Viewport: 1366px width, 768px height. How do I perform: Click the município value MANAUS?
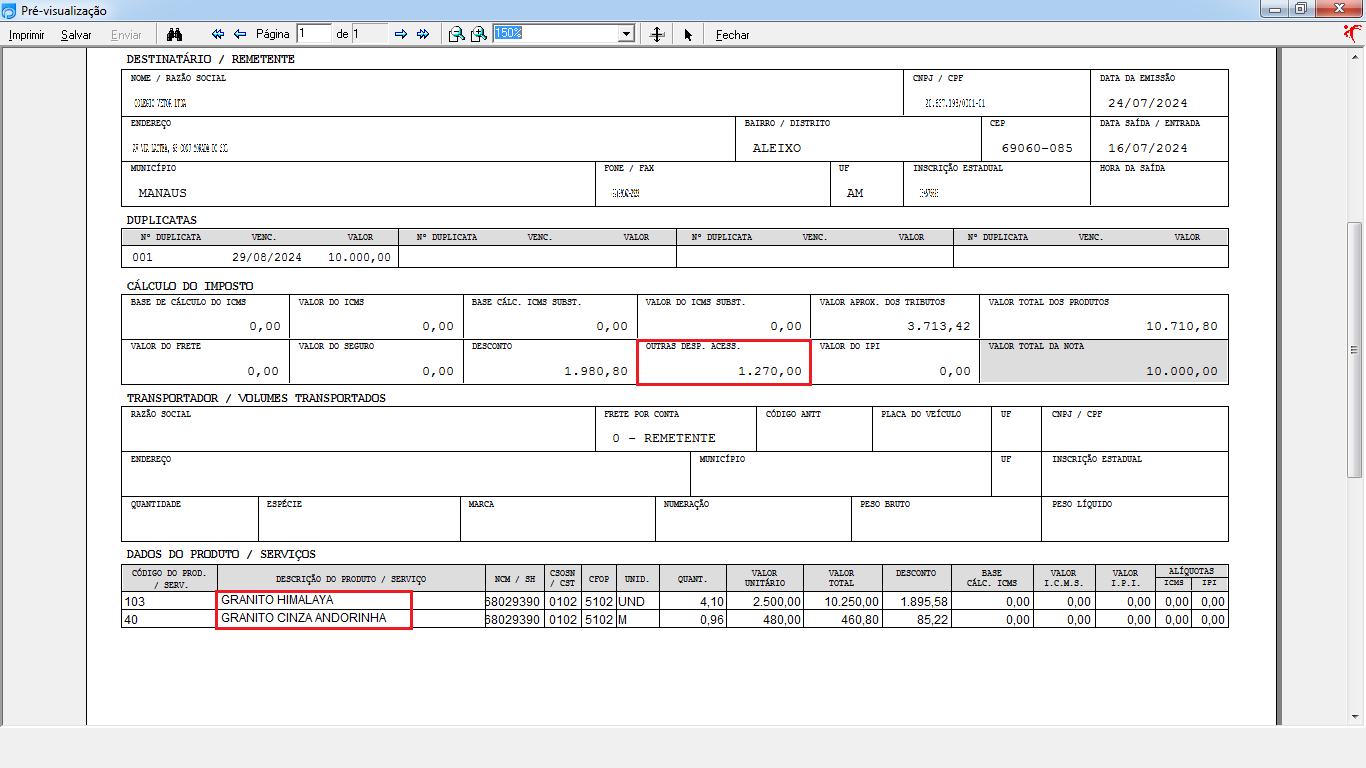(x=162, y=193)
